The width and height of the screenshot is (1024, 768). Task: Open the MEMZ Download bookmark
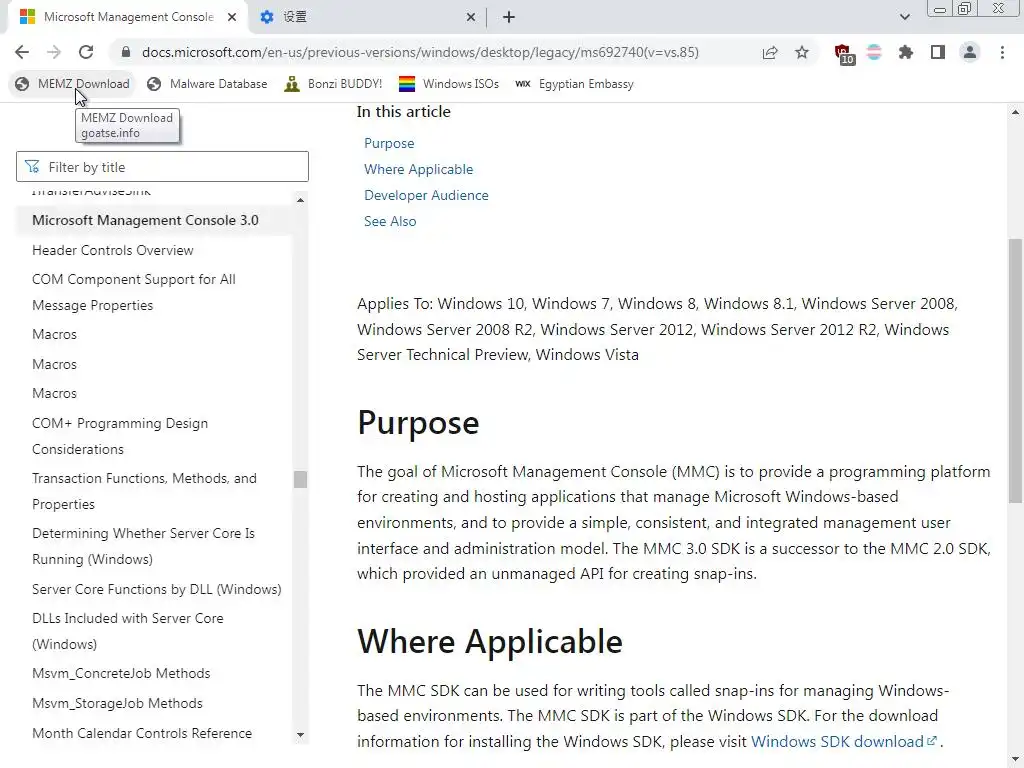(x=72, y=84)
